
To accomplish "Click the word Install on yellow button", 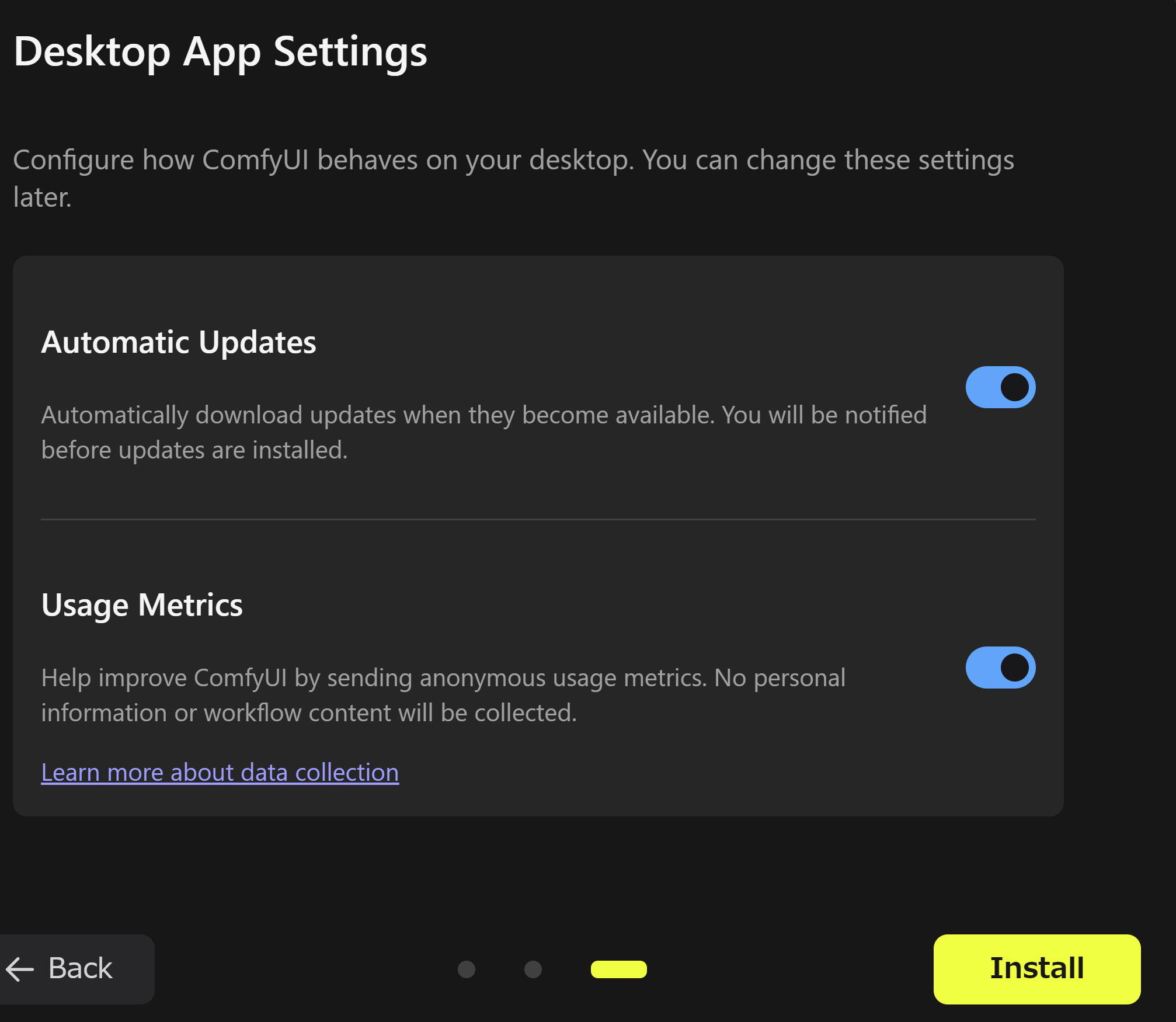I will point(1036,968).
